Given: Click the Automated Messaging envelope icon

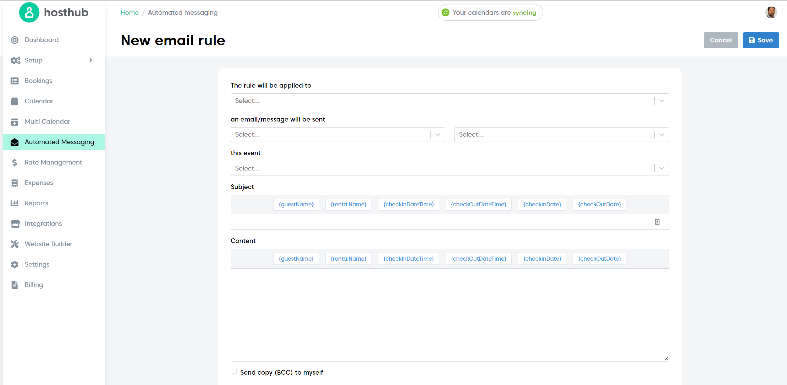Looking at the screenshot, I should (15, 142).
